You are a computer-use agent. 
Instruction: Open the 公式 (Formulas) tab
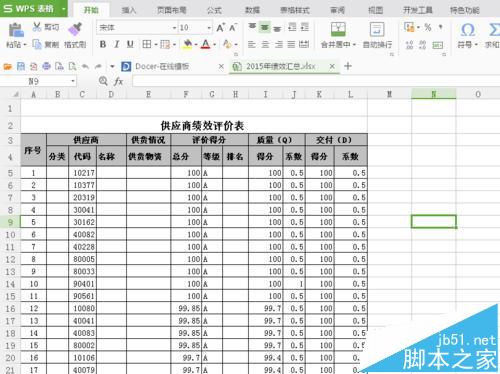(x=214, y=10)
